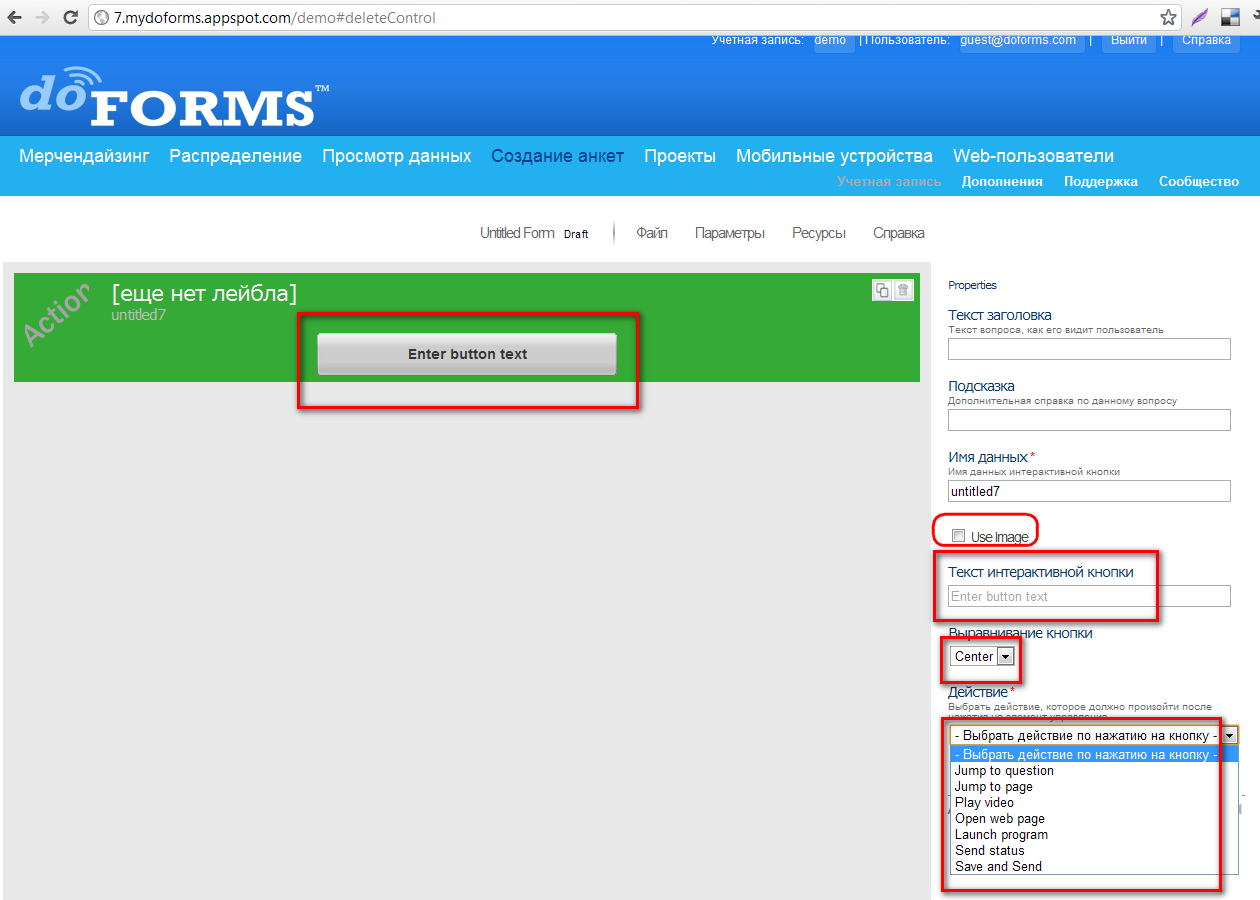1260x900 pixels.
Task: Click the duplicate control icon on green bar
Action: [x=882, y=290]
